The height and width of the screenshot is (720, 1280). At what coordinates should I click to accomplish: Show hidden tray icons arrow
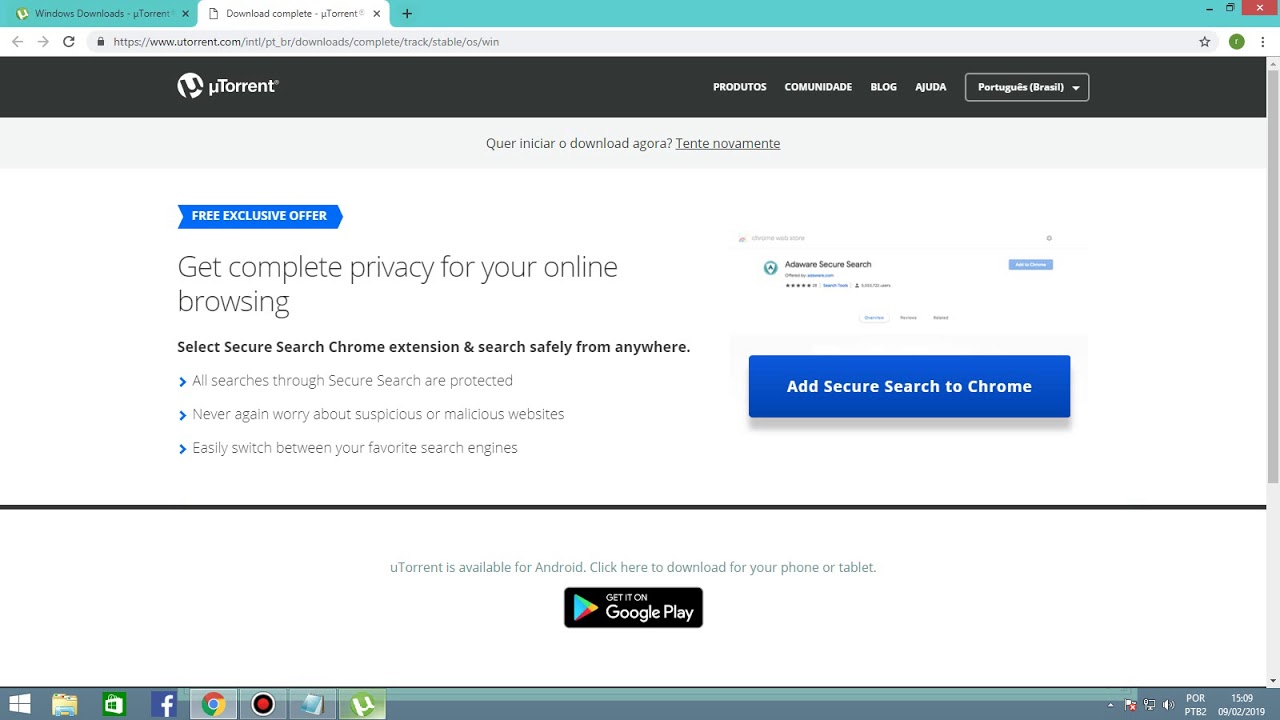click(1110, 705)
